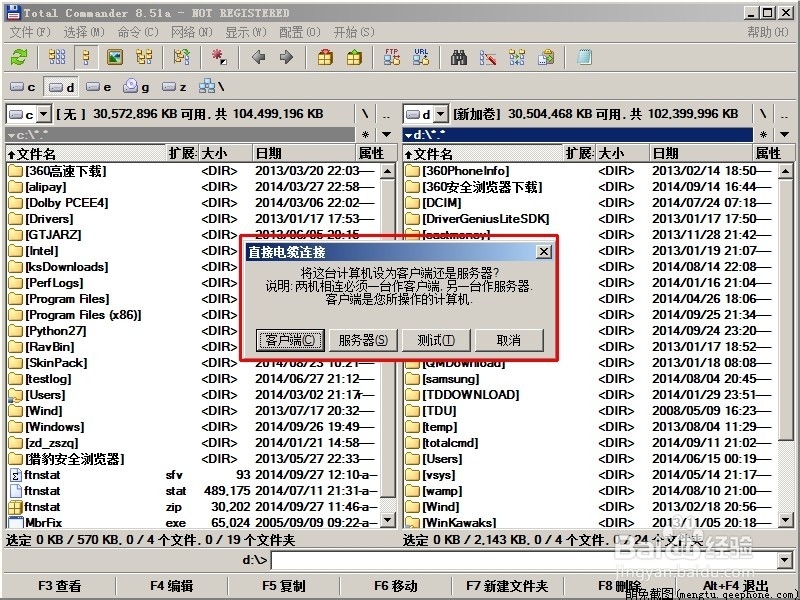Select drive d button in drive bar
The image size is (800, 600).
point(61,87)
